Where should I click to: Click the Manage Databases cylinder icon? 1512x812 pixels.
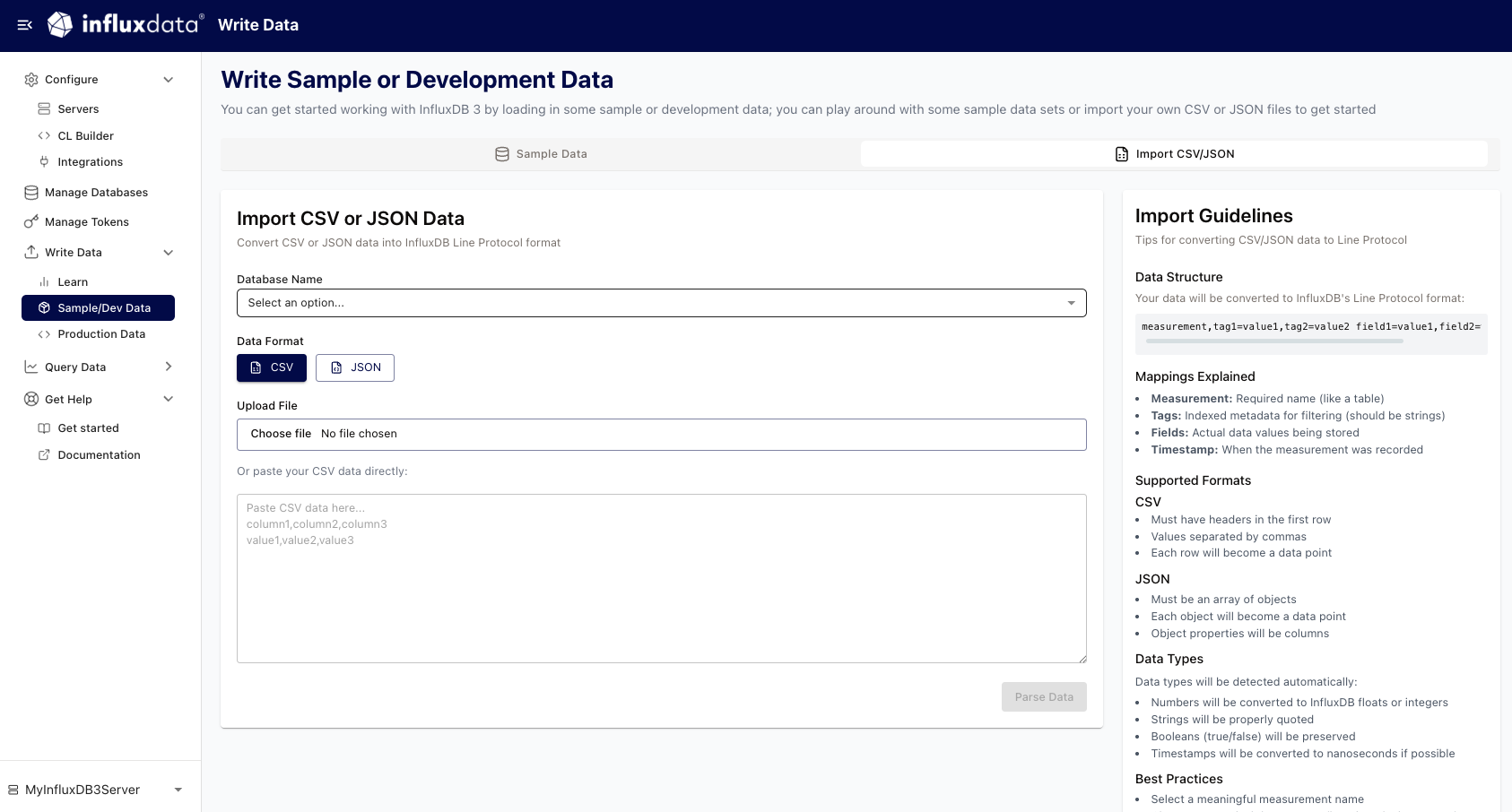pyautogui.click(x=31, y=192)
